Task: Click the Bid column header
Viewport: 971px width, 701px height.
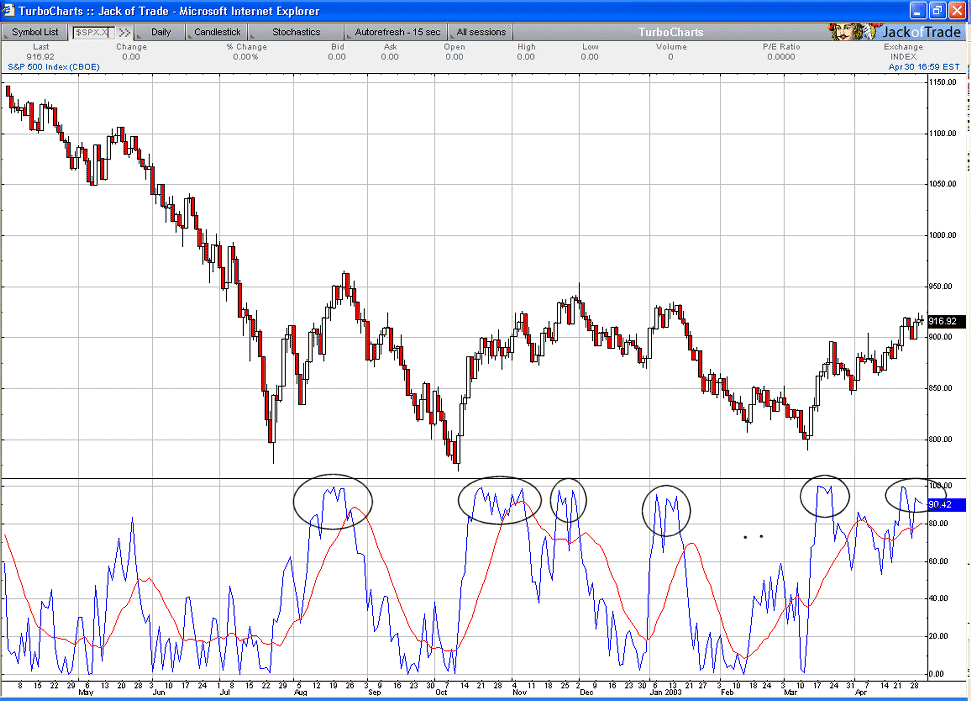Action: pos(337,47)
